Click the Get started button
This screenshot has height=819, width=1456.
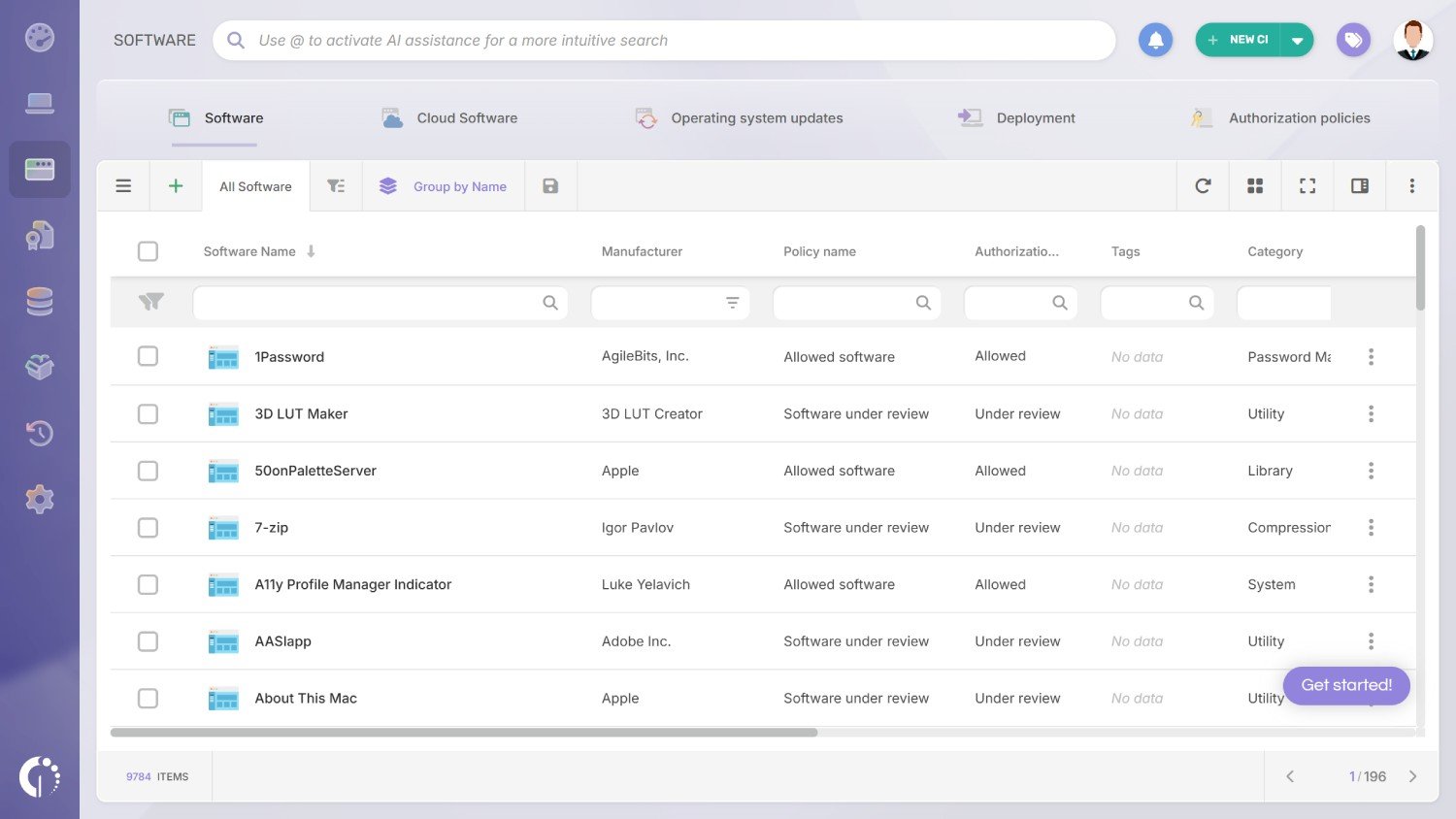point(1346,686)
